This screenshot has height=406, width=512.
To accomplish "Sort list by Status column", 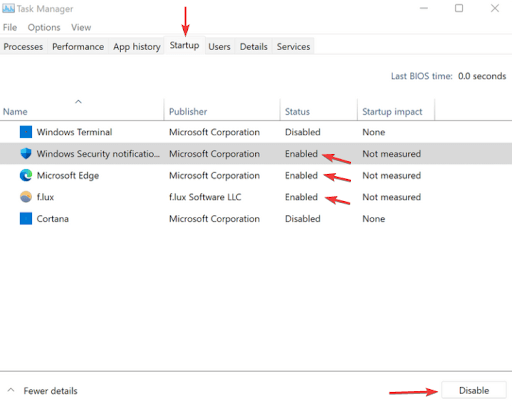I will coord(297,112).
